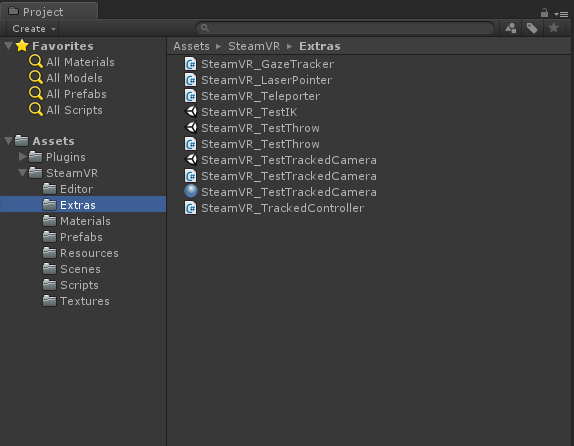
Task: Select the Project tab
Action: point(49,12)
